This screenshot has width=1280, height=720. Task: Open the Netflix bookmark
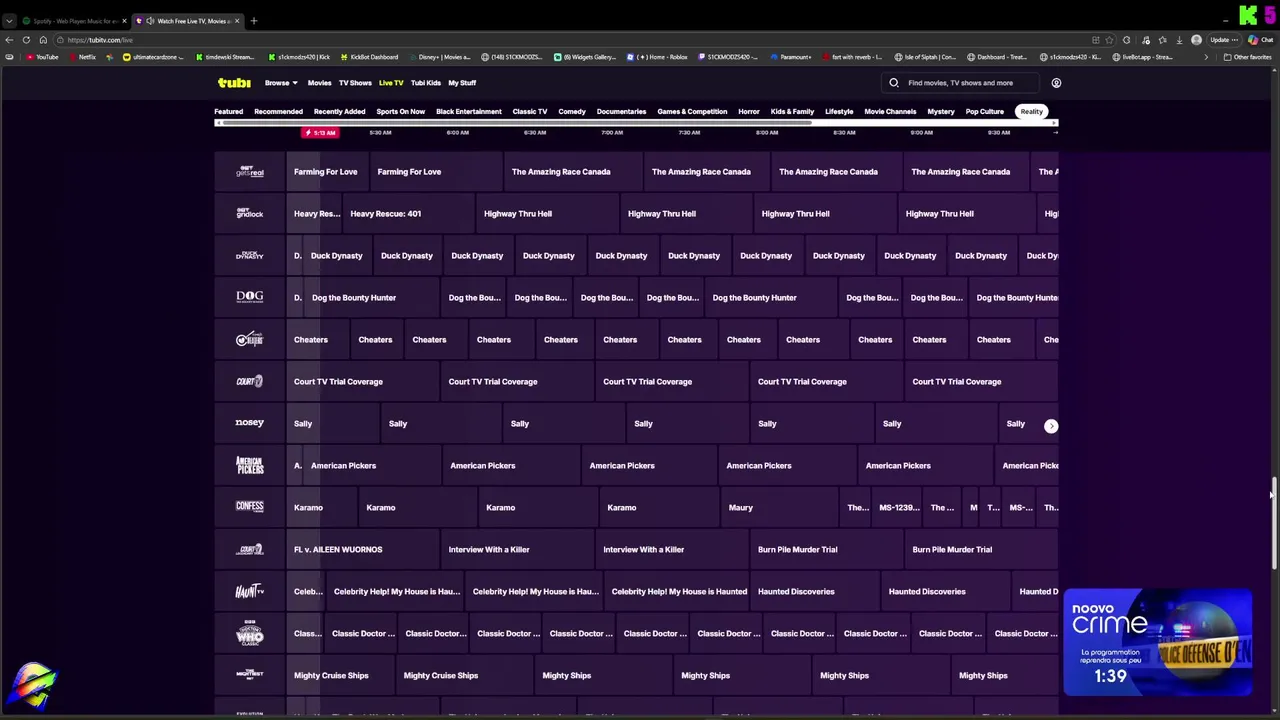tap(83, 57)
